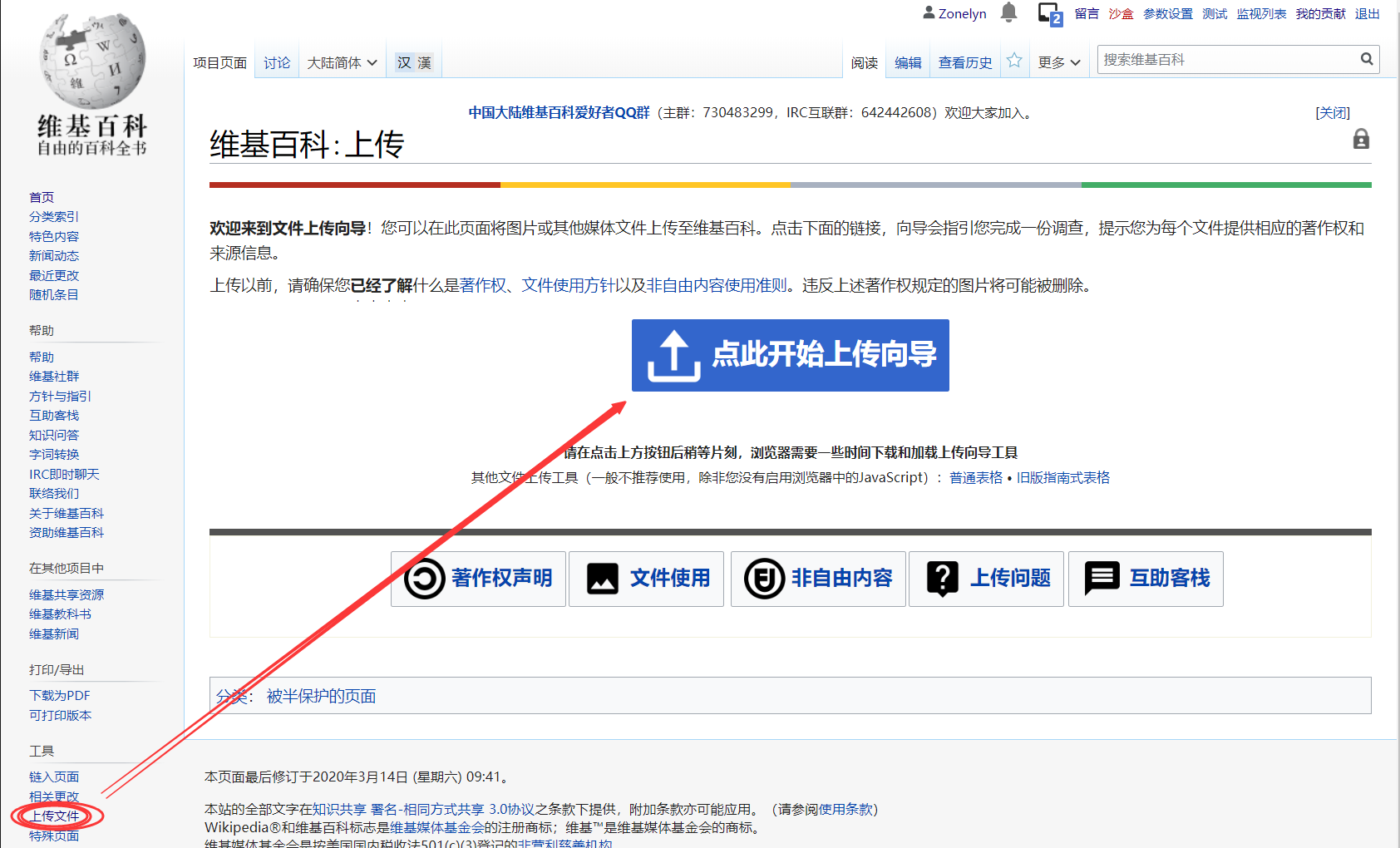Open Zonelyn user page link

(x=963, y=13)
